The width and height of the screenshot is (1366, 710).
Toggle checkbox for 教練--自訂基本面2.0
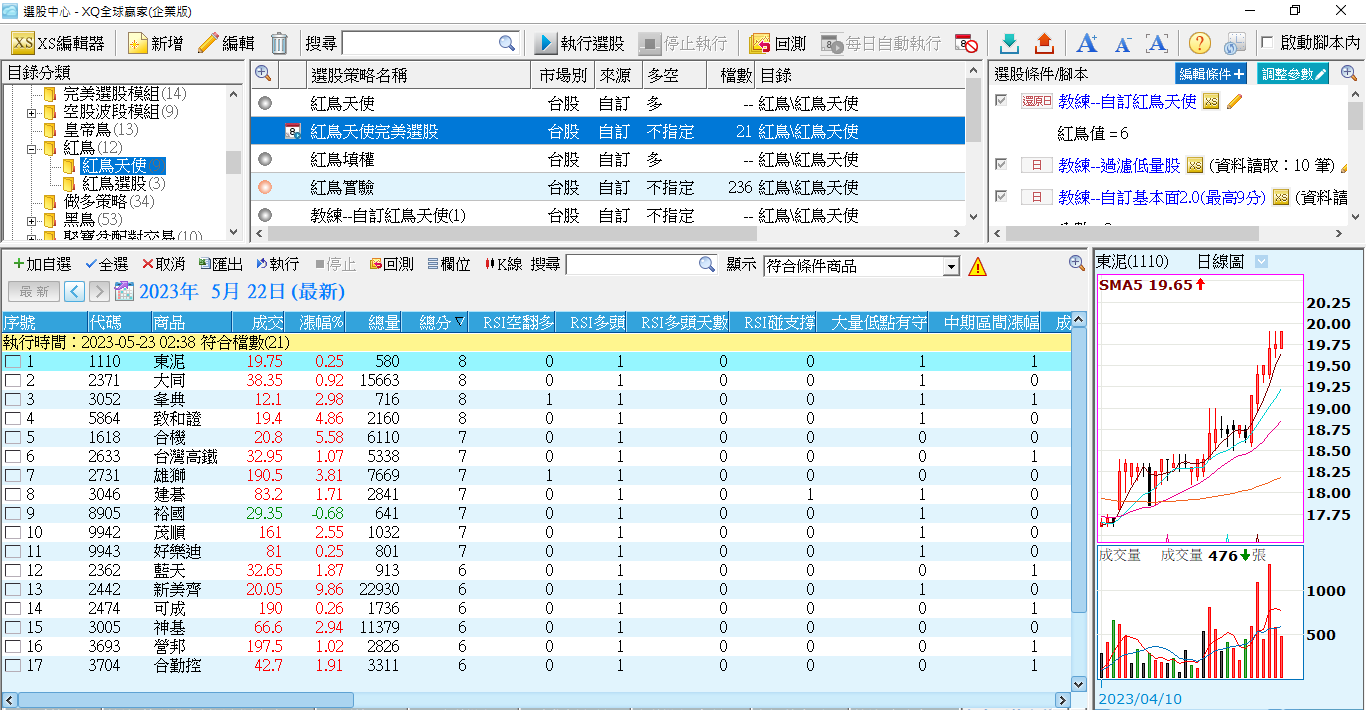(1002, 197)
